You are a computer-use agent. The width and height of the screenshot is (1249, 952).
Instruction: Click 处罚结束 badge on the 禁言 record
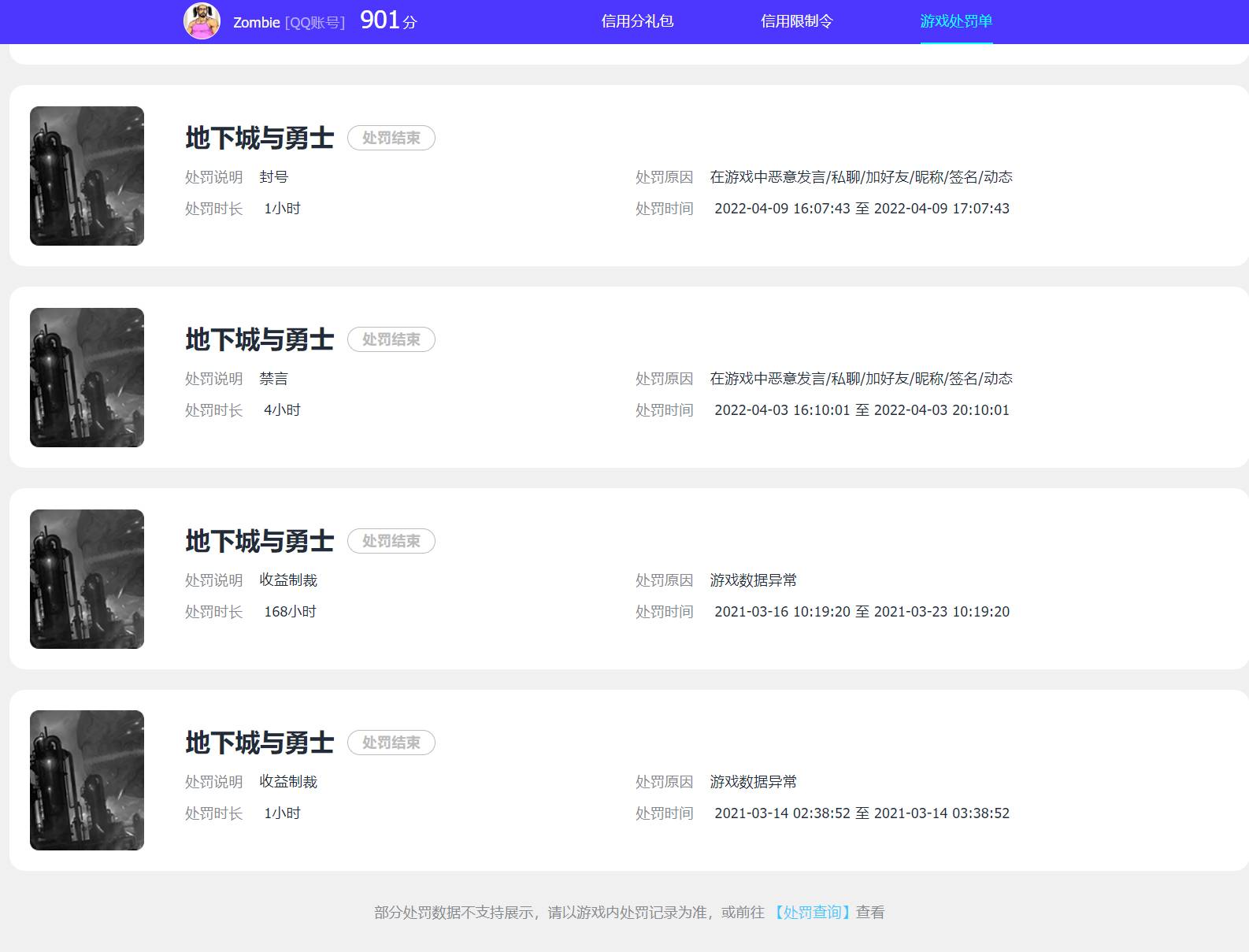pos(391,339)
